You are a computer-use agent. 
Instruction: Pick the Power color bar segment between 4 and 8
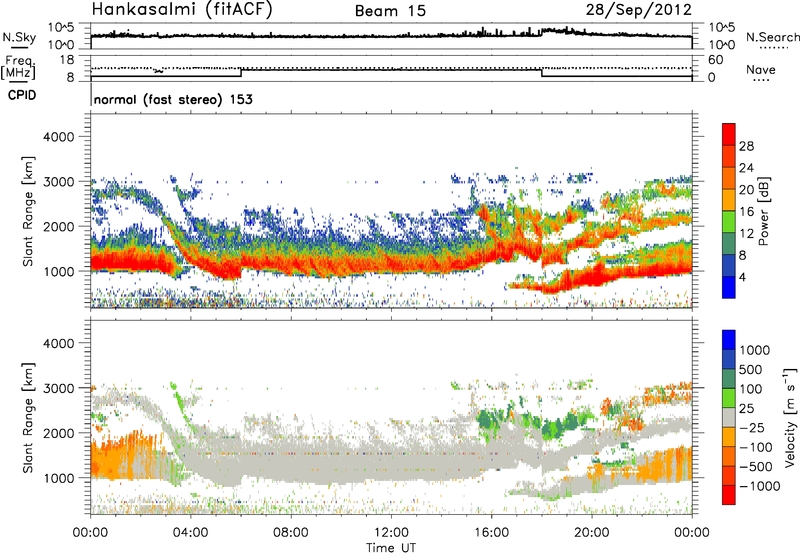pos(729,265)
